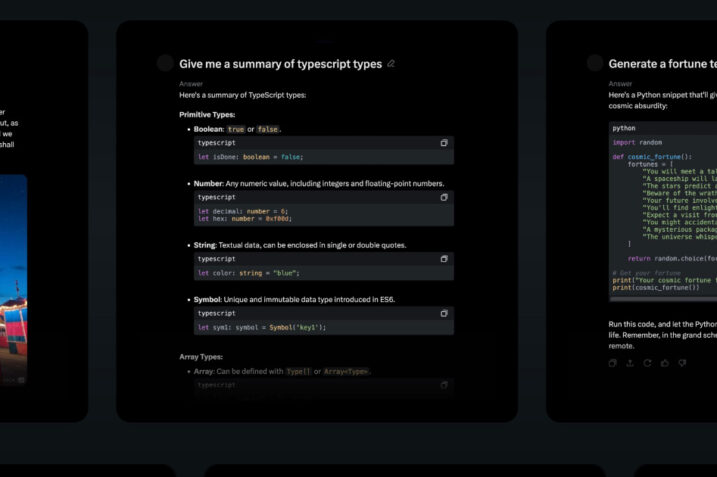
Task: Click the "Generate a fortune" card heading
Action: coord(661,64)
